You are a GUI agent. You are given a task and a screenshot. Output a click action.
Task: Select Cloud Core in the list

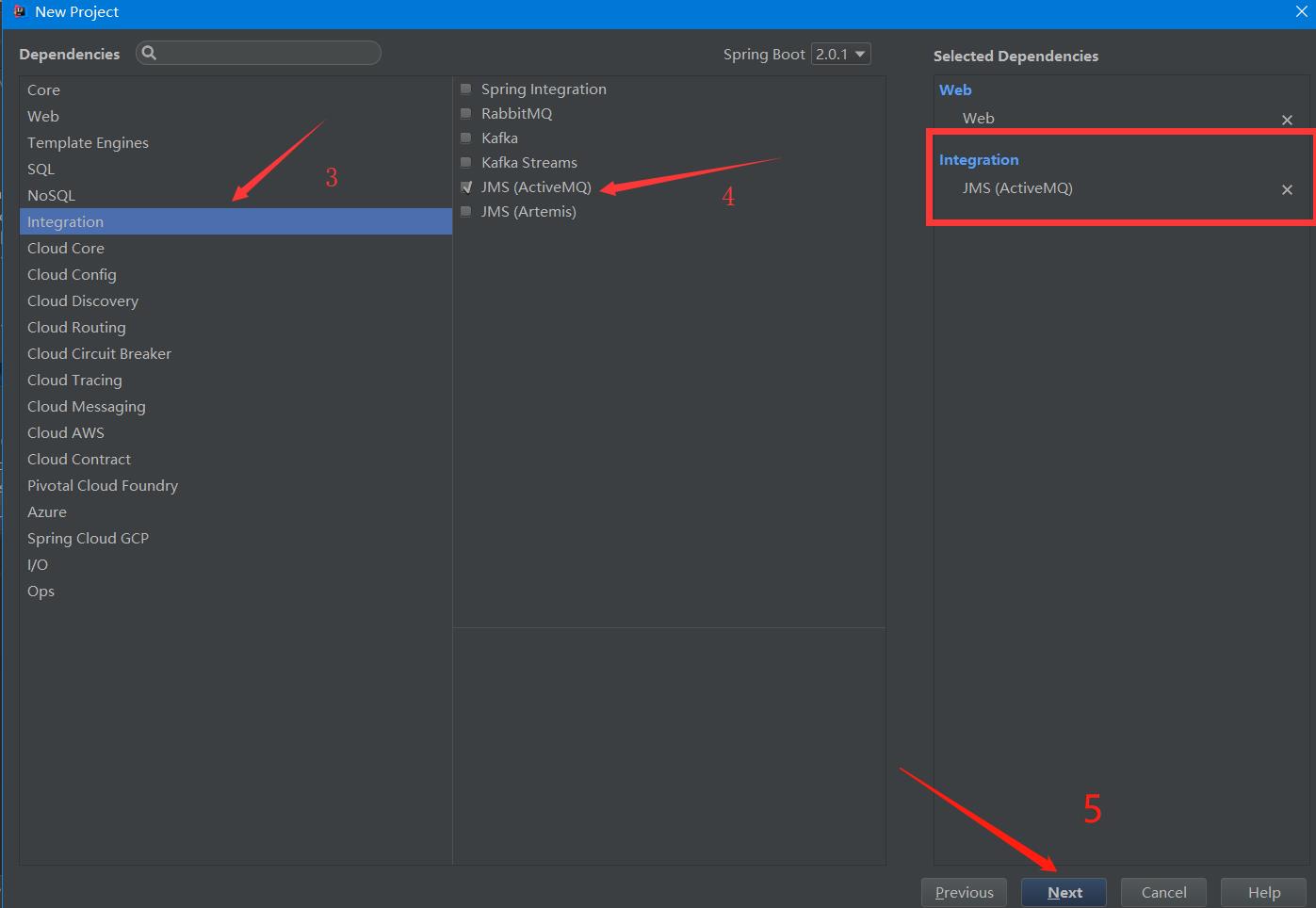(236, 248)
